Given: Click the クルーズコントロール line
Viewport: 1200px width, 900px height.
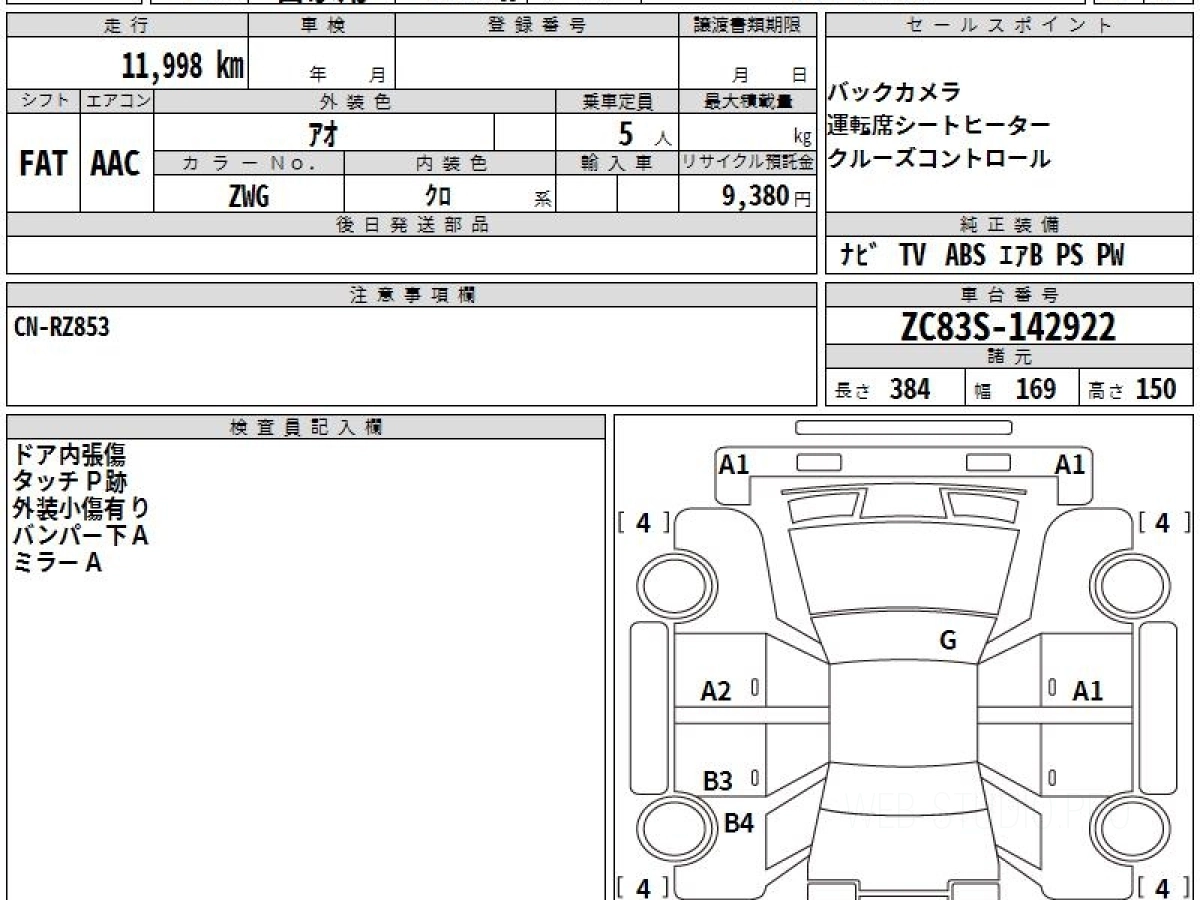Looking at the screenshot, I should [x=939, y=158].
